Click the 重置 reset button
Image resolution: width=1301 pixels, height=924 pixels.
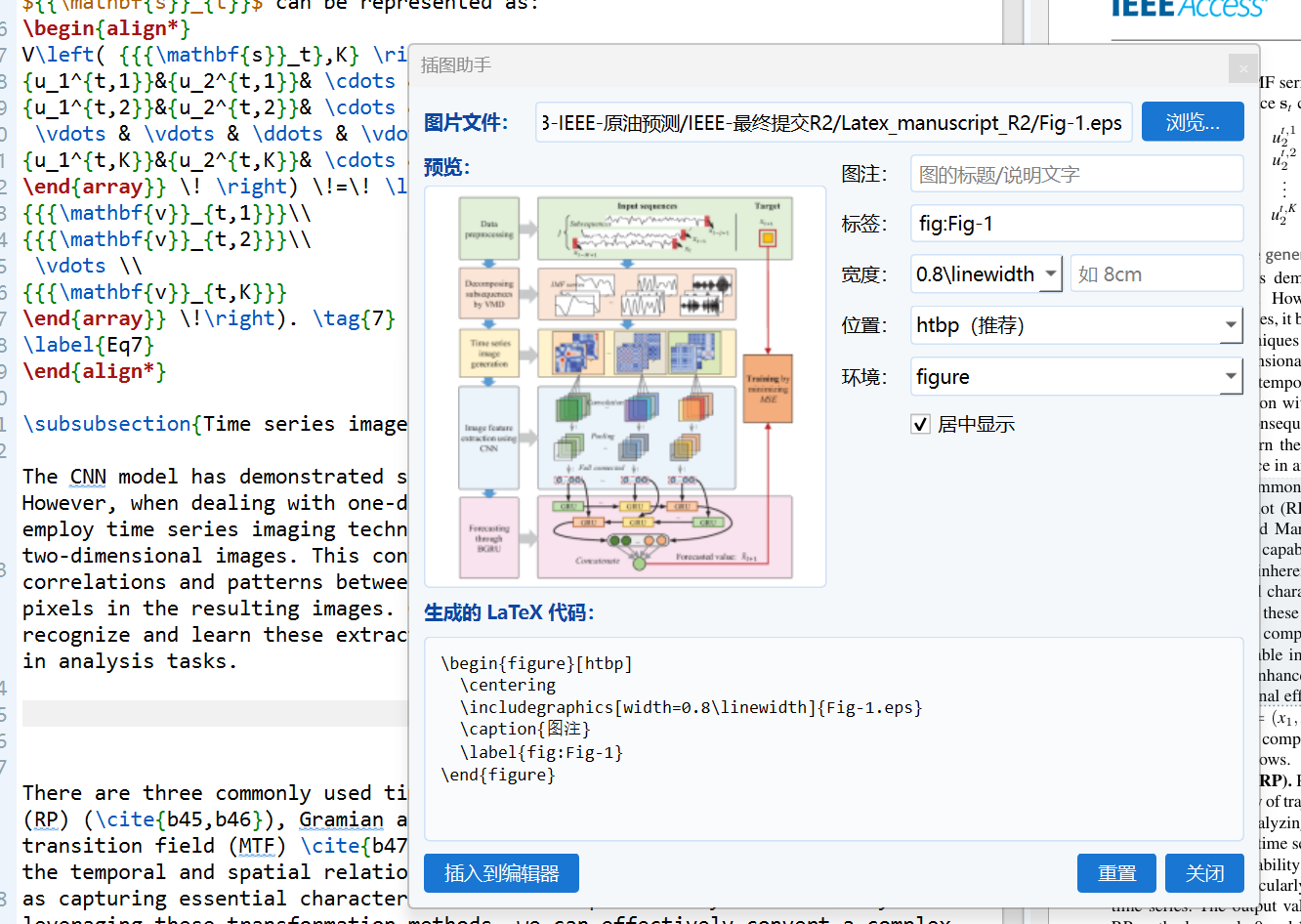[x=1116, y=873]
